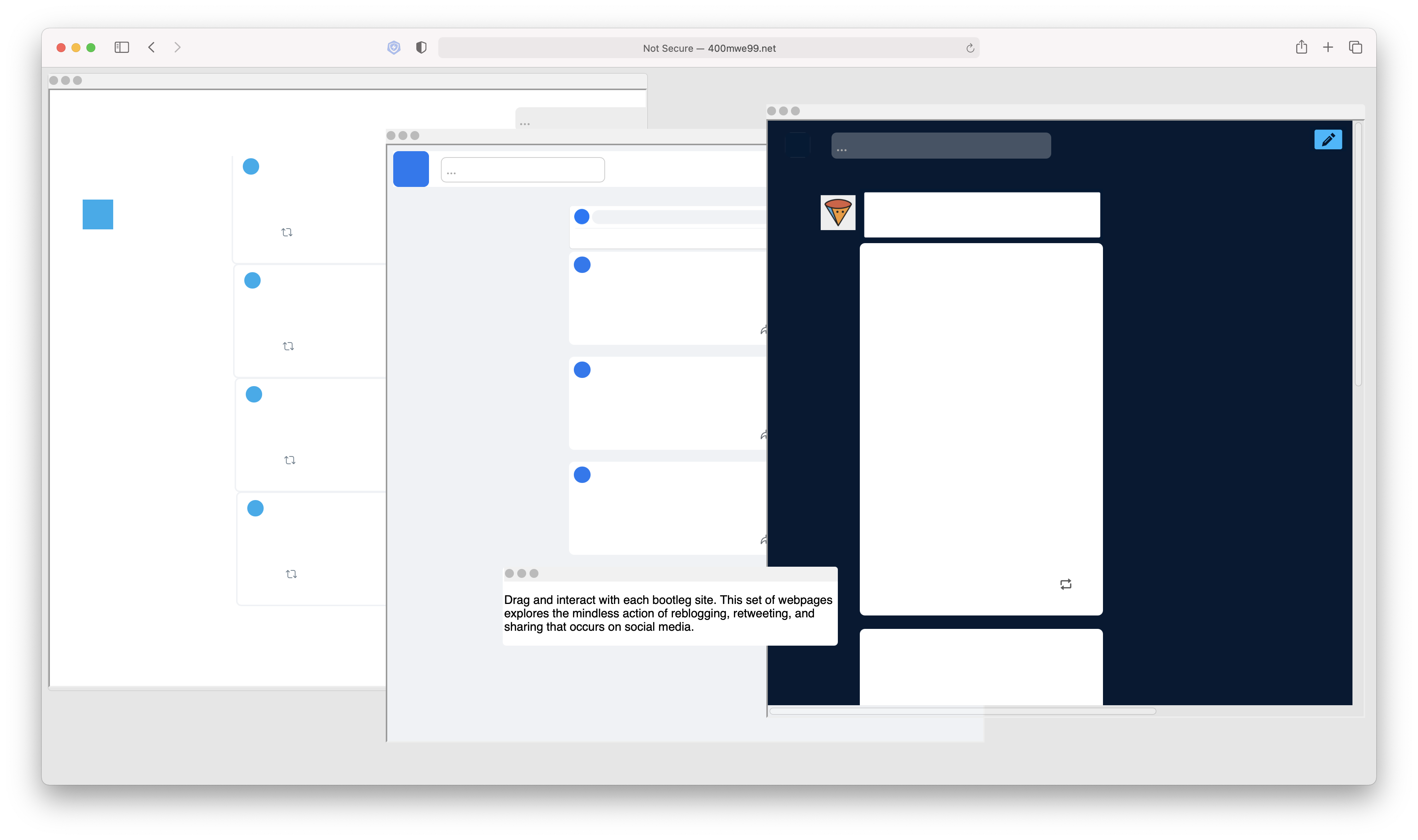1418x840 pixels.
Task: Go back with the browser back arrow
Action: pos(151,48)
